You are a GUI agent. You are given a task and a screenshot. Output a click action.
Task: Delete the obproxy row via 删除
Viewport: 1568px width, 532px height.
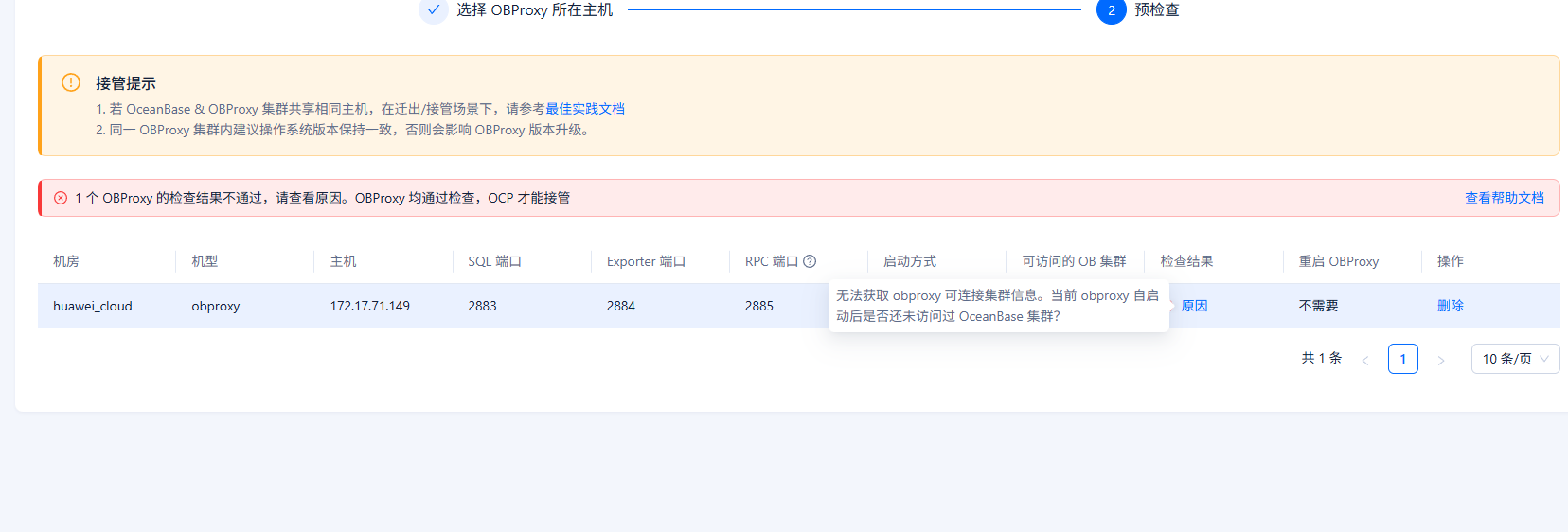[1450, 306]
